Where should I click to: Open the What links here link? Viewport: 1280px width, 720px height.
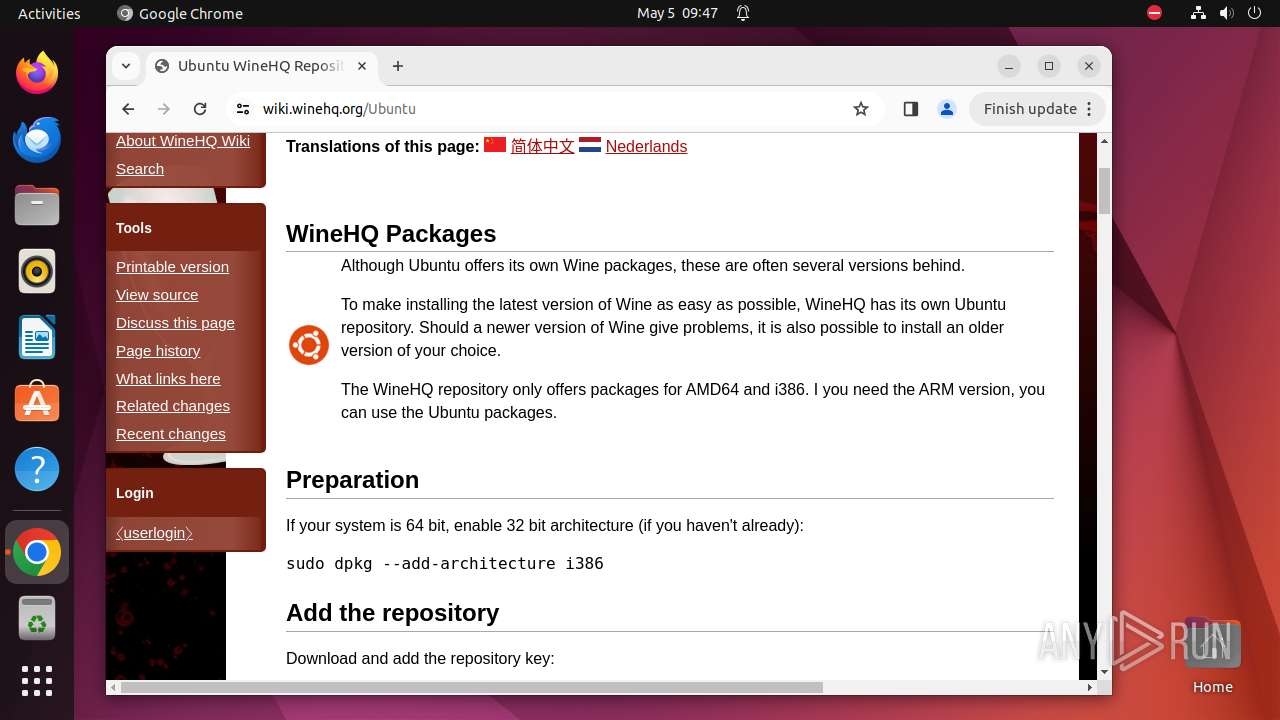pyautogui.click(x=168, y=379)
